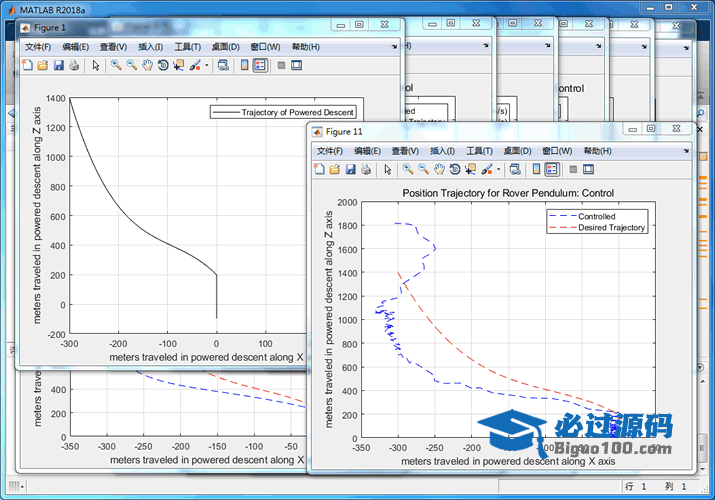Toggle Insert Colorbar in Figure 1 toolbar
The height and width of the screenshot is (500, 715).
pos(244,65)
